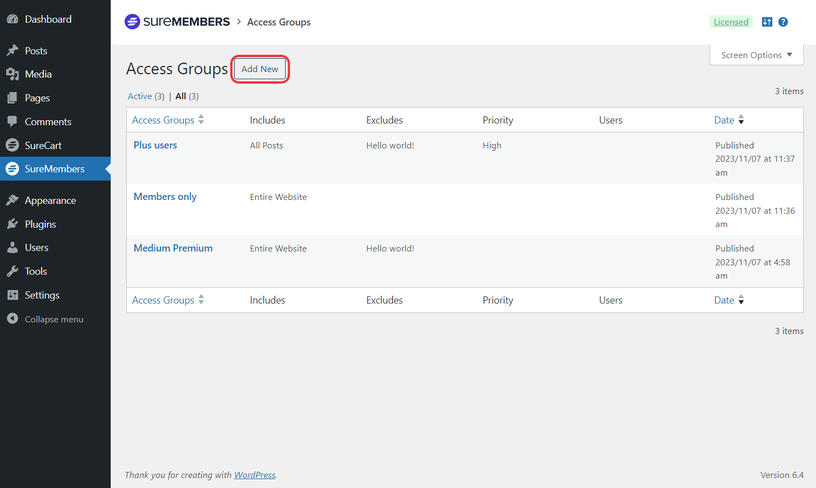This screenshot has height=488, width=816.
Task: Click the Tools wrench icon
Action: click(x=12, y=271)
